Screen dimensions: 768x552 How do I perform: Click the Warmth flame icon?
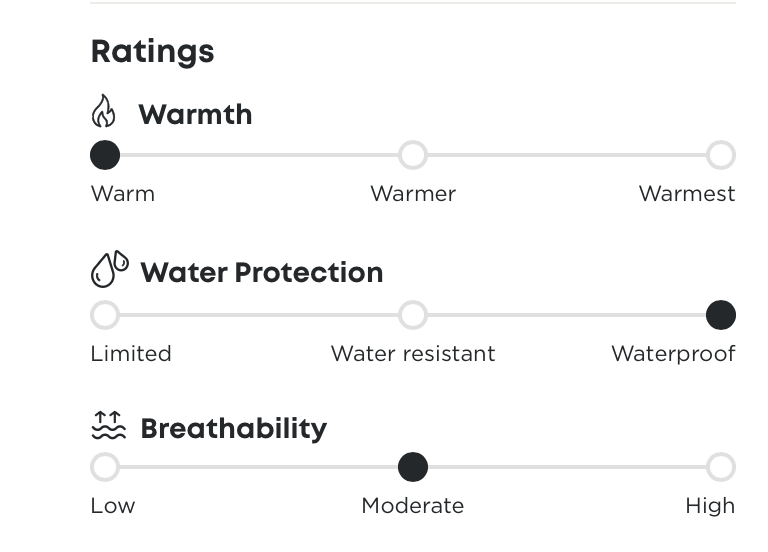104,112
